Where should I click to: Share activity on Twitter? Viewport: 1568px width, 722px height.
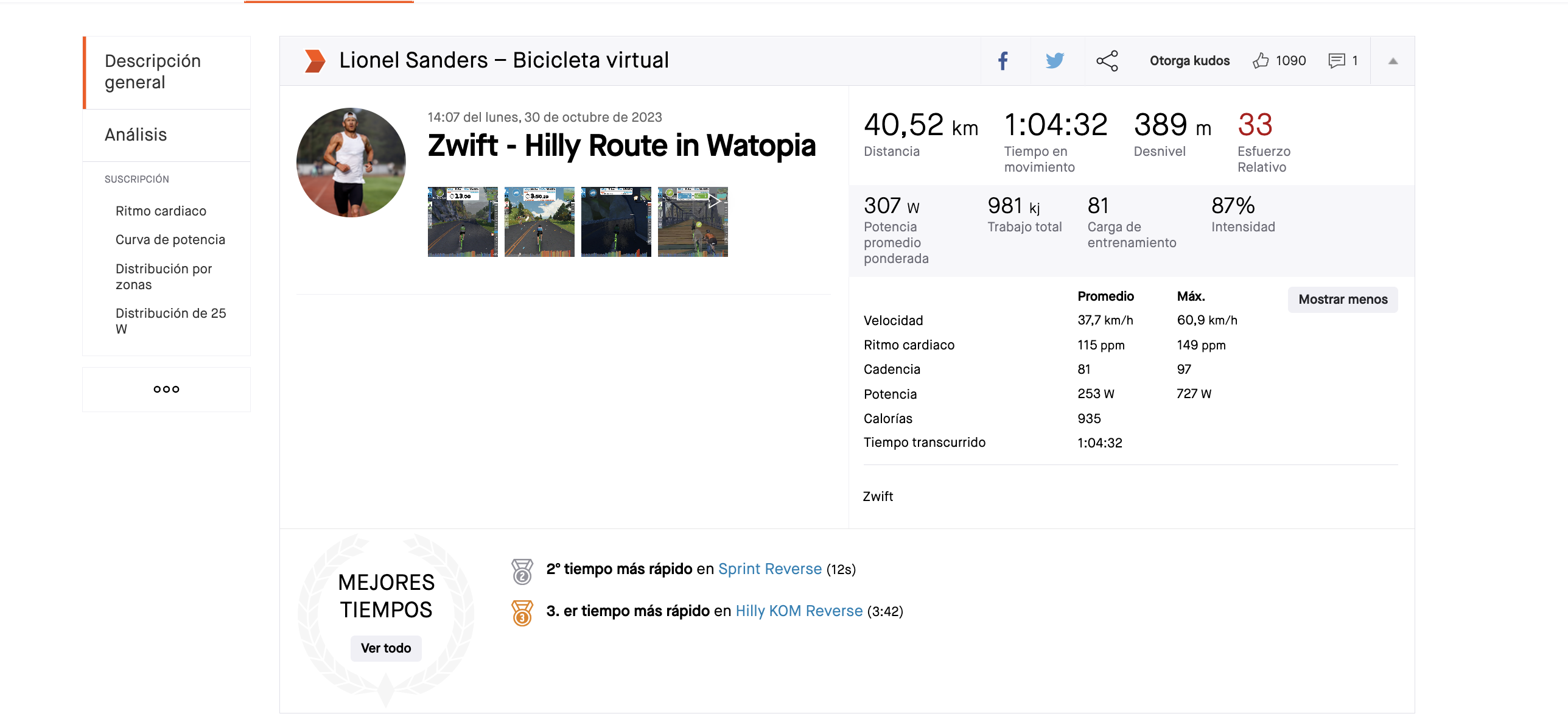click(1055, 61)
